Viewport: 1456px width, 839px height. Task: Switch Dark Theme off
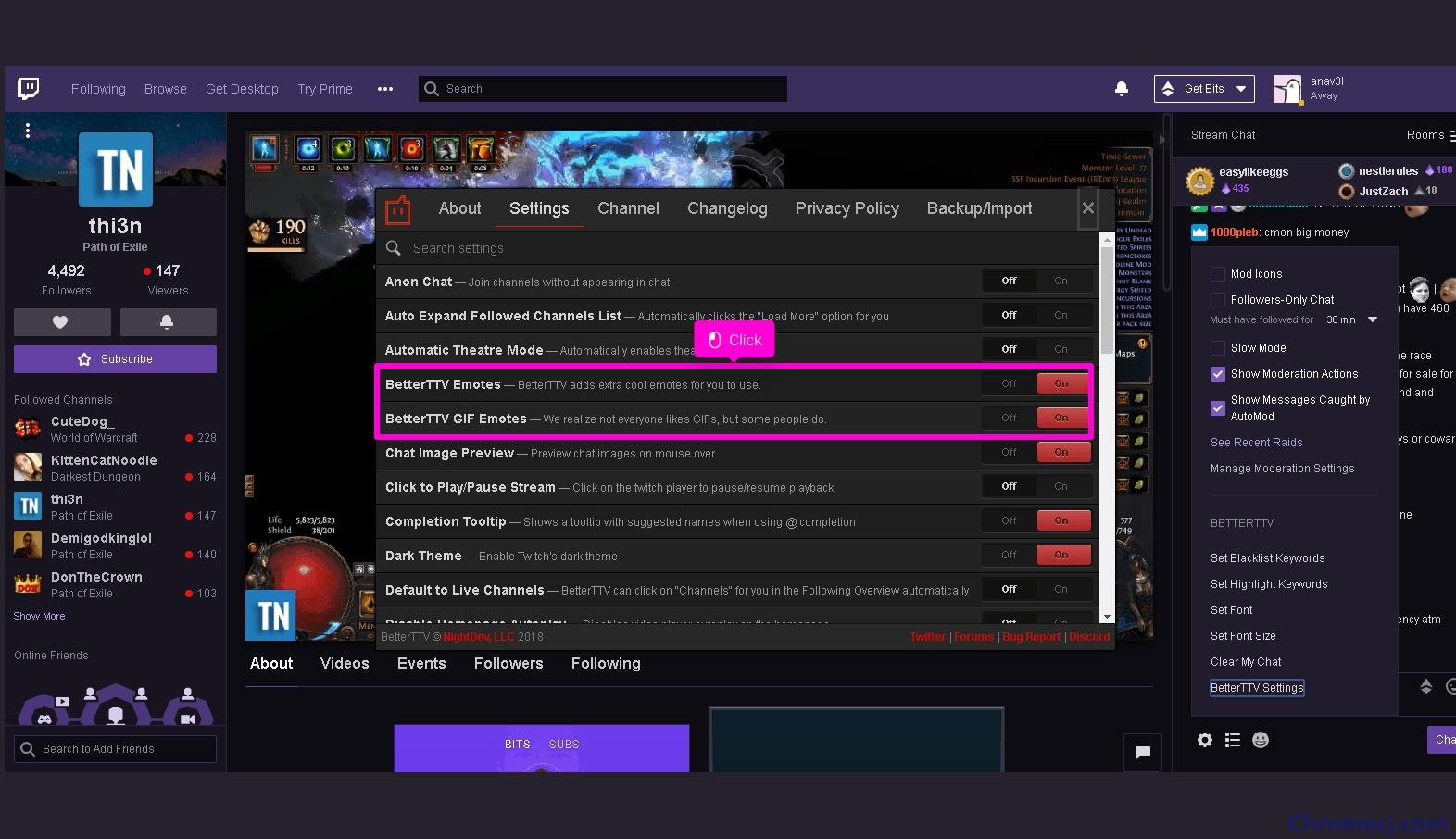[x=1009, y=555]
